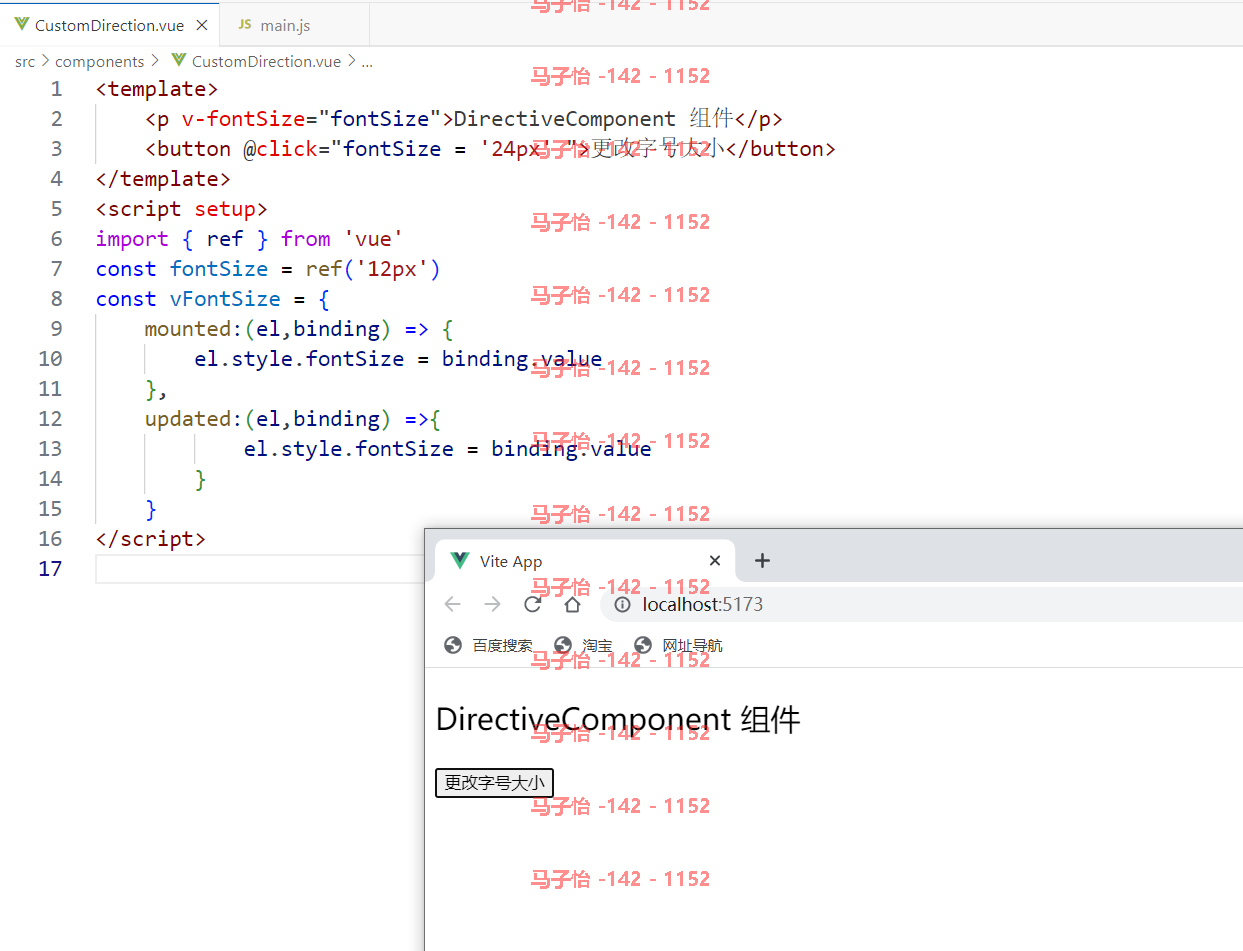Click line number 1 in the gutter

coord(56,89)
